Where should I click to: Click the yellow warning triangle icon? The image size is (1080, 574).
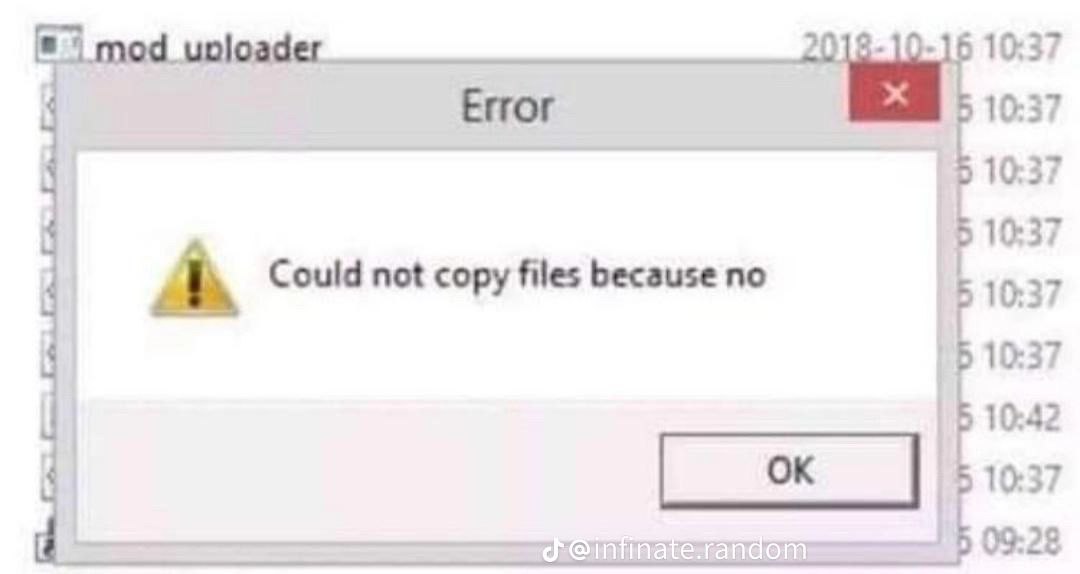pos(195,278)
